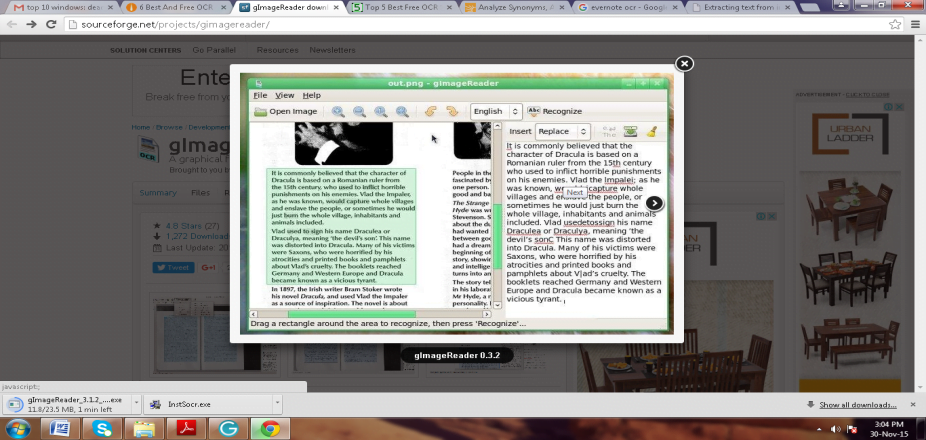Click the vertical scrollbar down arrow
Image resolution: width=926 pixels, height=440 pixels.
pyautogui.click(x=497, y=305)
